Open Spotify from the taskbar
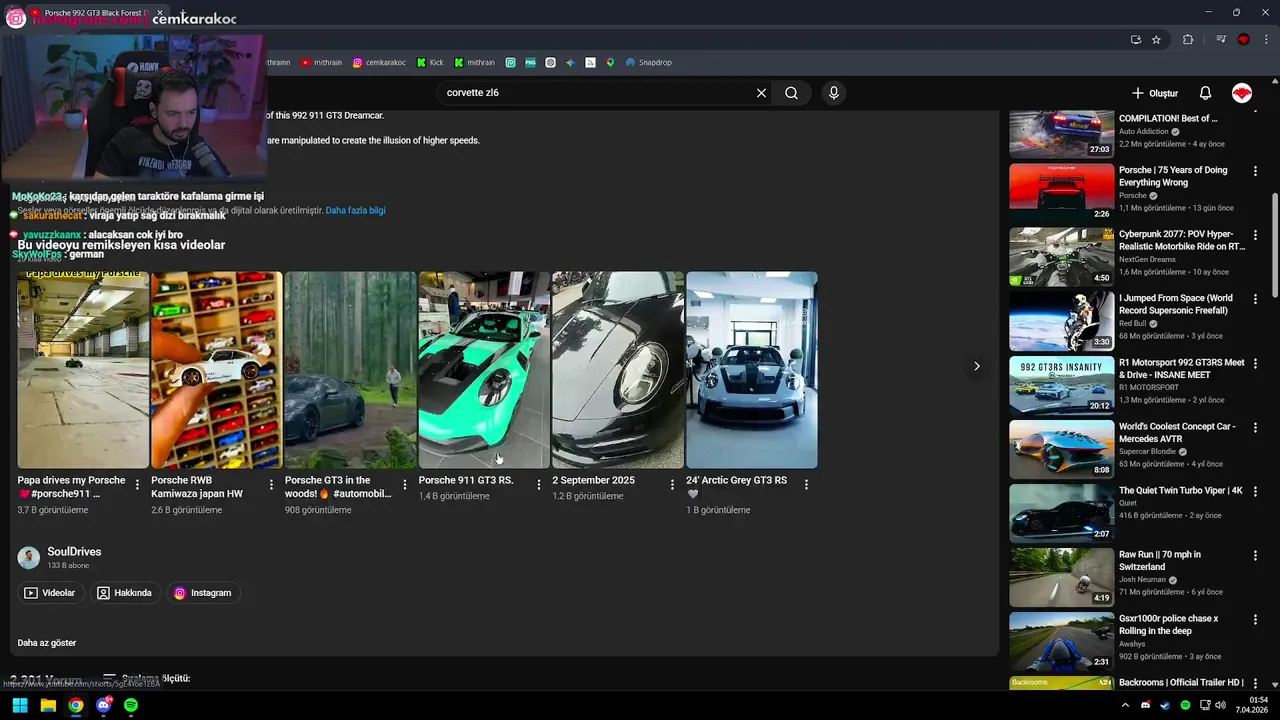Image resolution: width=1280 pixels, height=720 pixels. coord(131,705)
